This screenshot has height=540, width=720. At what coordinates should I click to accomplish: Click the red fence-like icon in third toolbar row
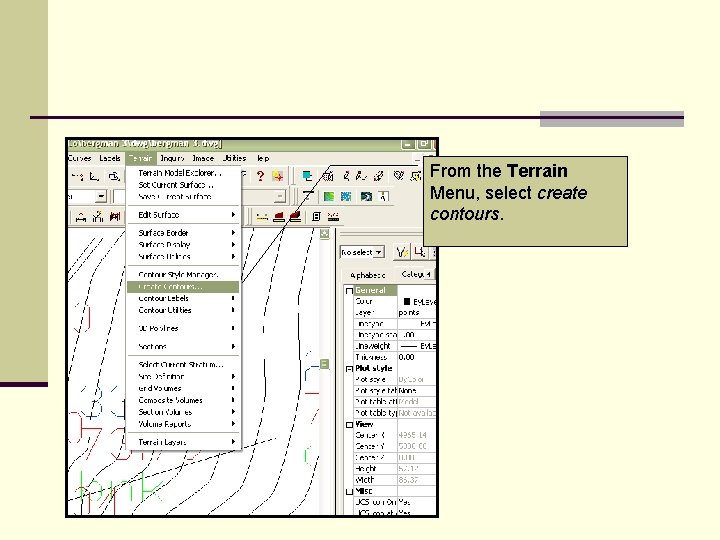point(115,217)
